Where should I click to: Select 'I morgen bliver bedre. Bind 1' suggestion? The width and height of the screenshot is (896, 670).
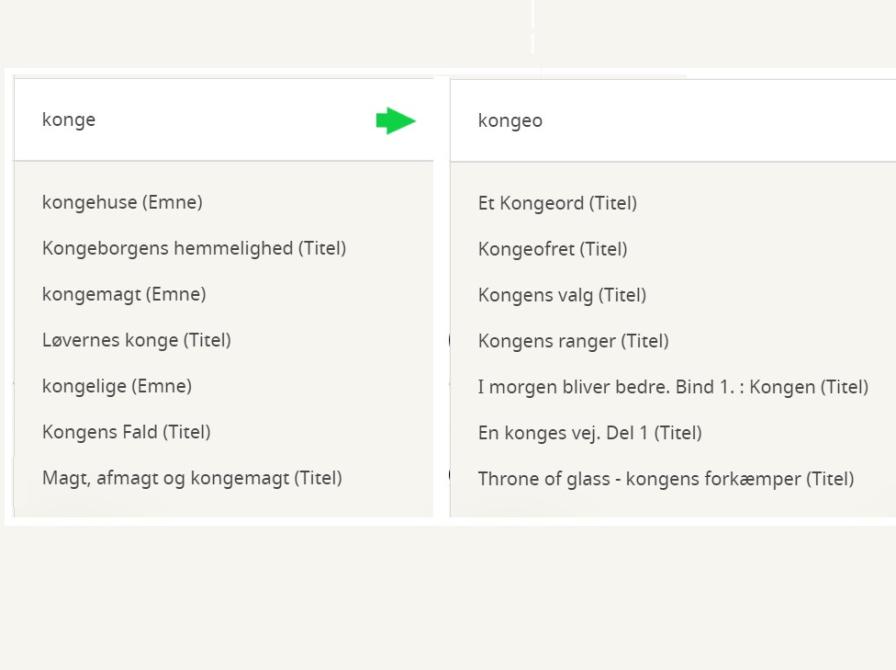673,387
